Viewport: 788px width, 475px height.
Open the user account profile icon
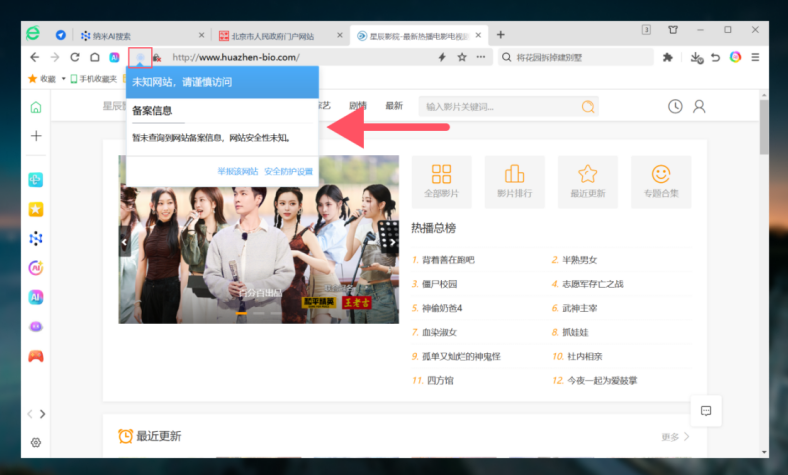[699, 106]
